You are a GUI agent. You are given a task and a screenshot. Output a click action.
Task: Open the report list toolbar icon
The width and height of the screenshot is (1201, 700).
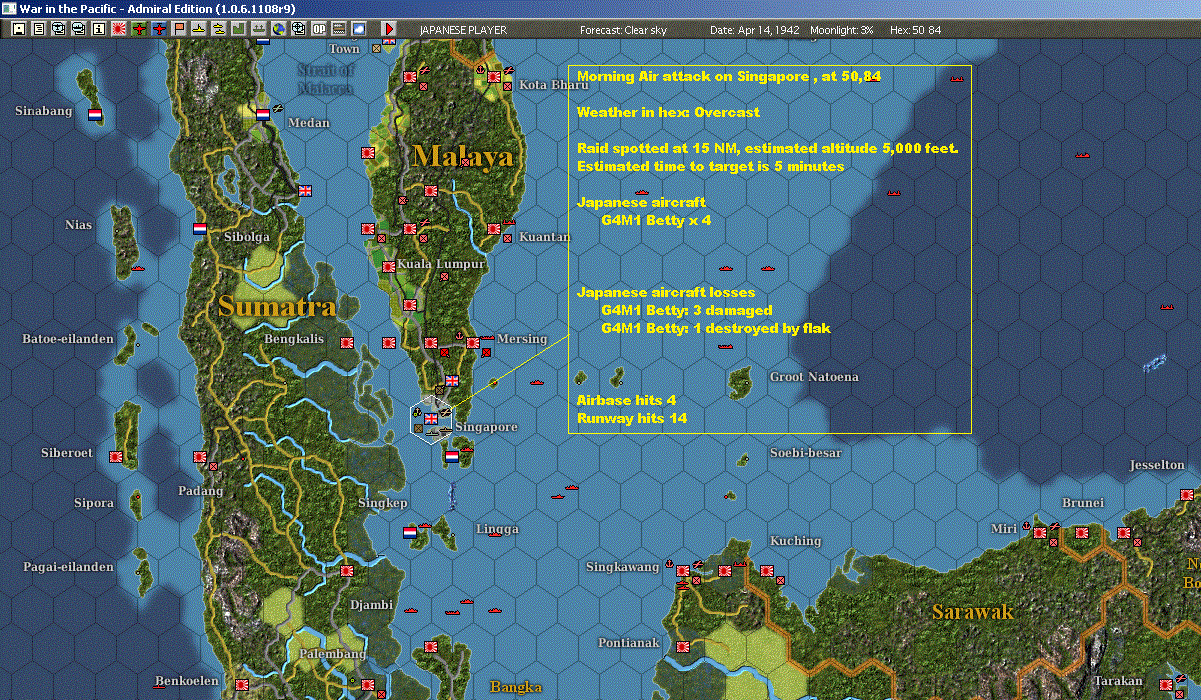(x=39, y=29)
